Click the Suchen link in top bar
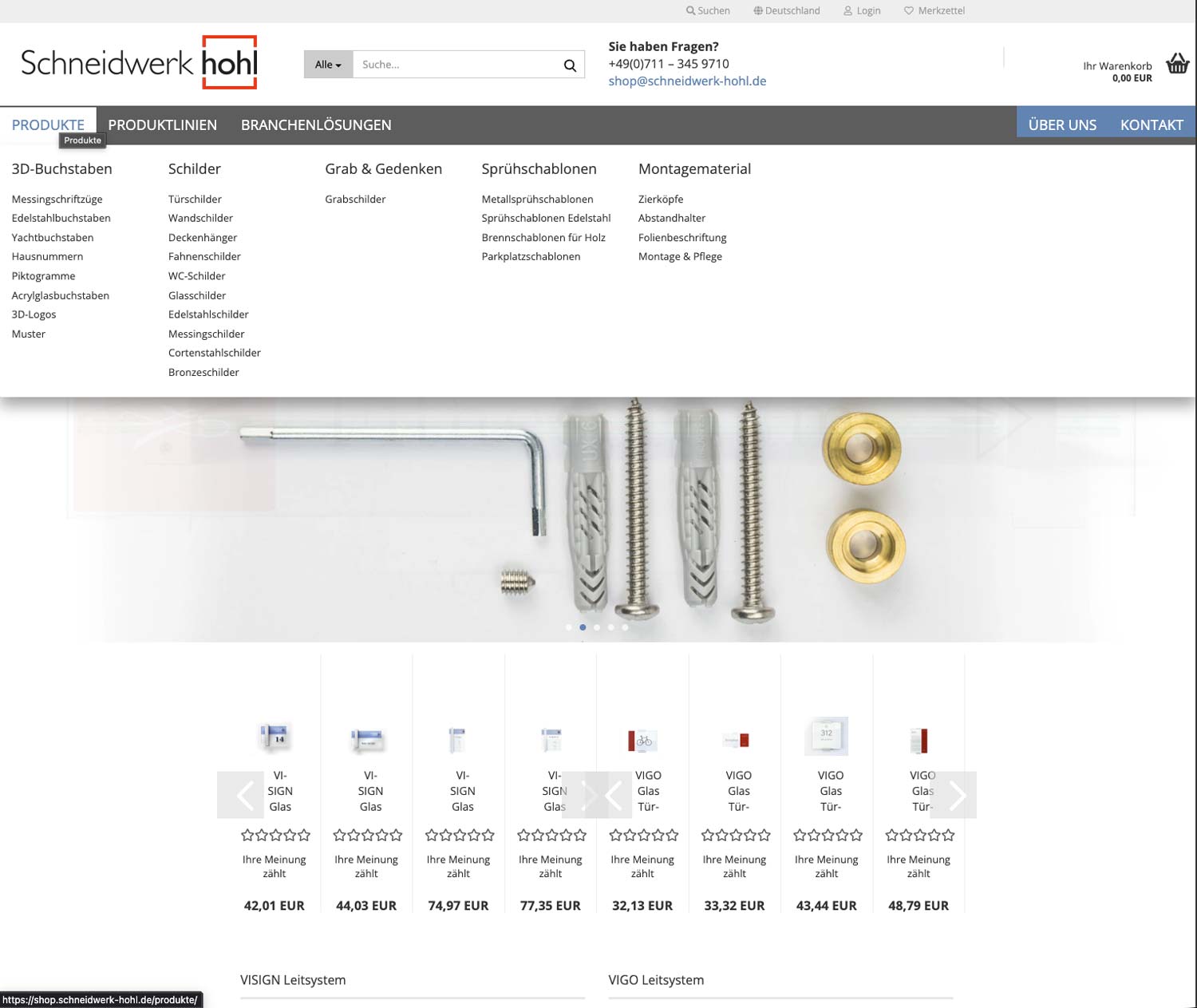This screenshot has height=1008, width=1197. (708, 10)
